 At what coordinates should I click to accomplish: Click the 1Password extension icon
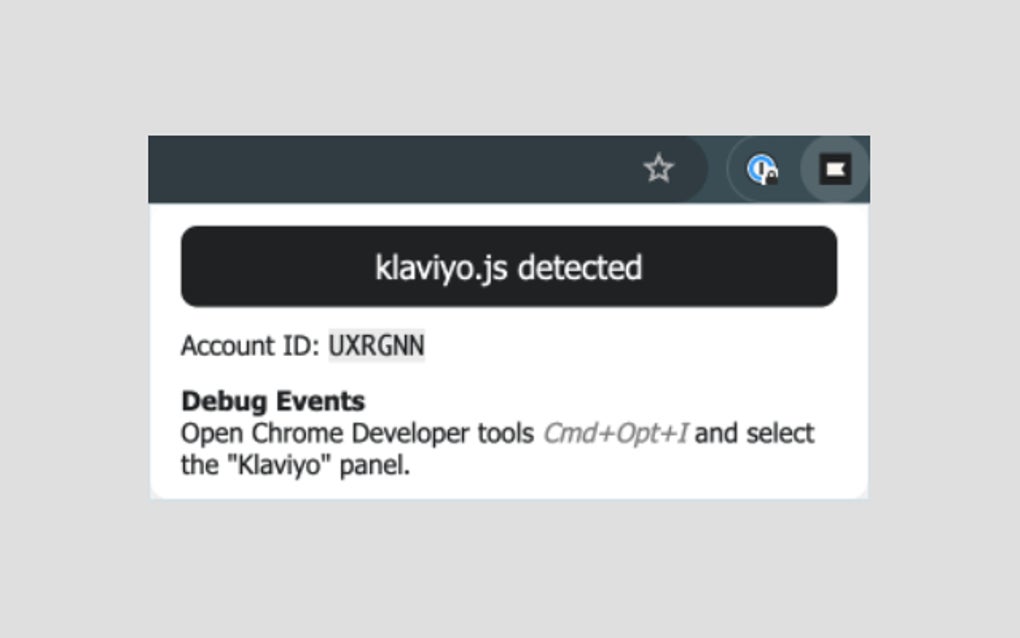pyautogui.click(x=764, y=169)
